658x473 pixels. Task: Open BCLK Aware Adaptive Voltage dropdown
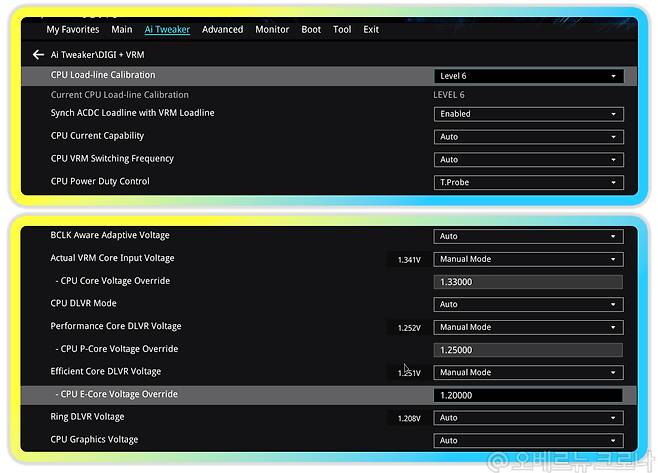[x=528, y=236]
